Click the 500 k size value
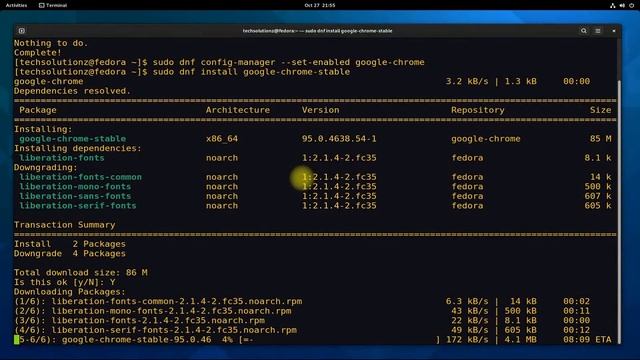This screenshot has height=360, width=640. (598, 187)
